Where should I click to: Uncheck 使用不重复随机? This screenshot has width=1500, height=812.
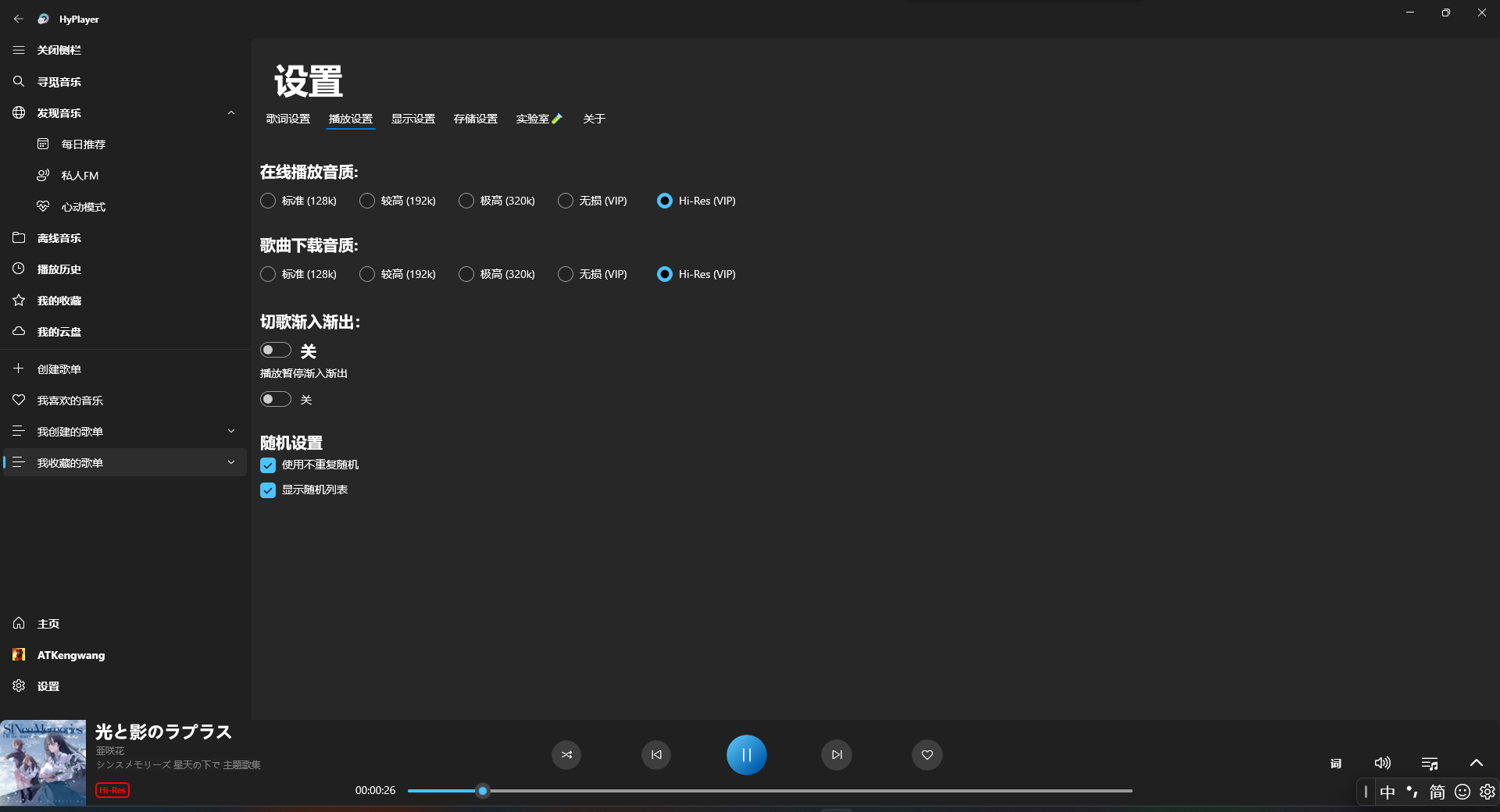pos(268,465)
